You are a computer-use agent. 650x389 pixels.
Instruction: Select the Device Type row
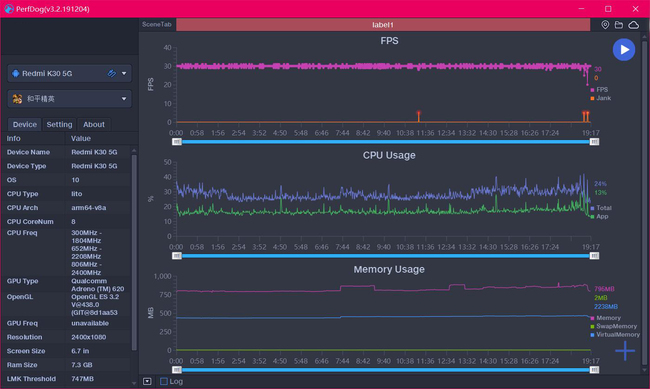[x=66, y=166]
